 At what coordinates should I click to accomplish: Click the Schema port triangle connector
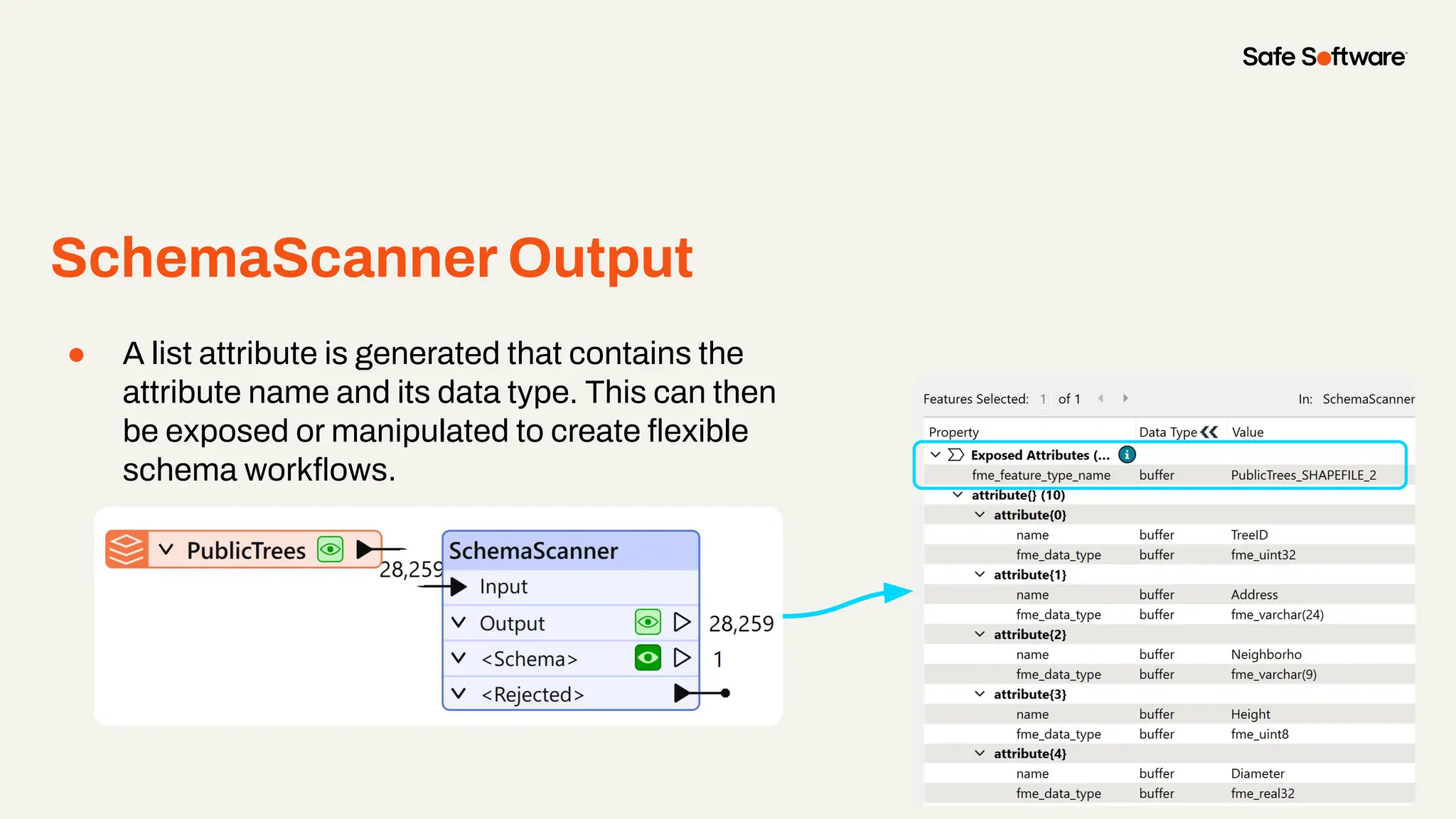pos(682,658)
